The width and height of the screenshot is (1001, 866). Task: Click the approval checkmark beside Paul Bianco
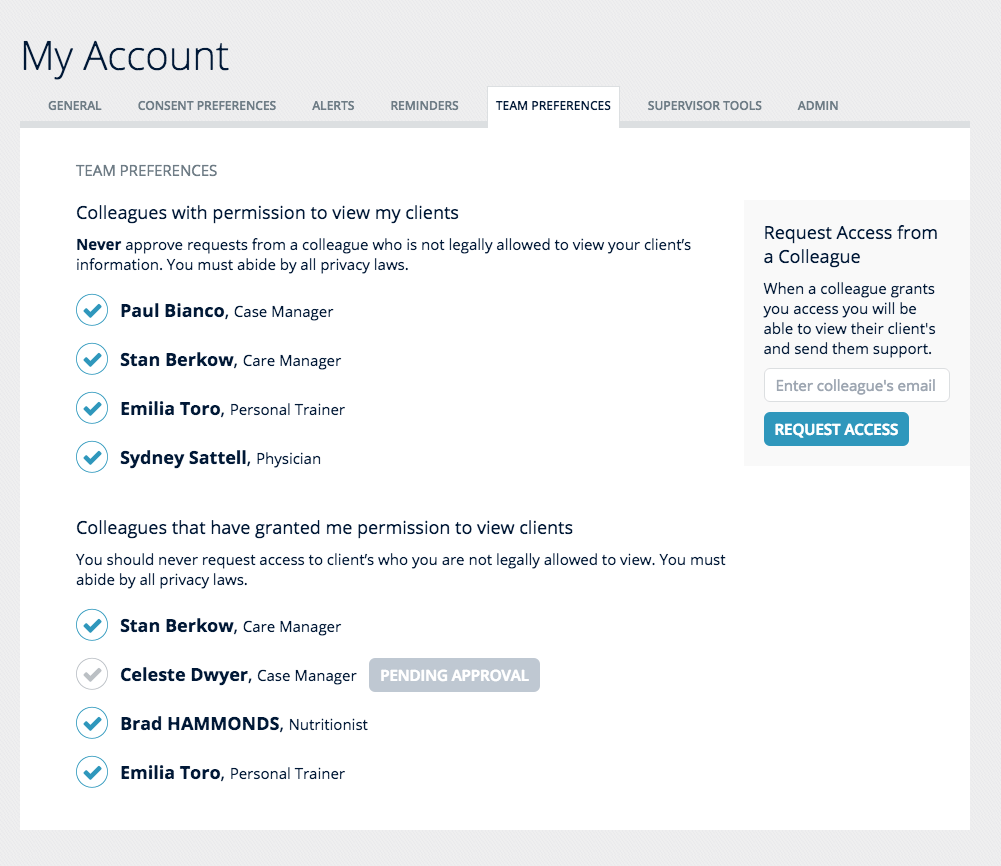[x=91, y=310]
